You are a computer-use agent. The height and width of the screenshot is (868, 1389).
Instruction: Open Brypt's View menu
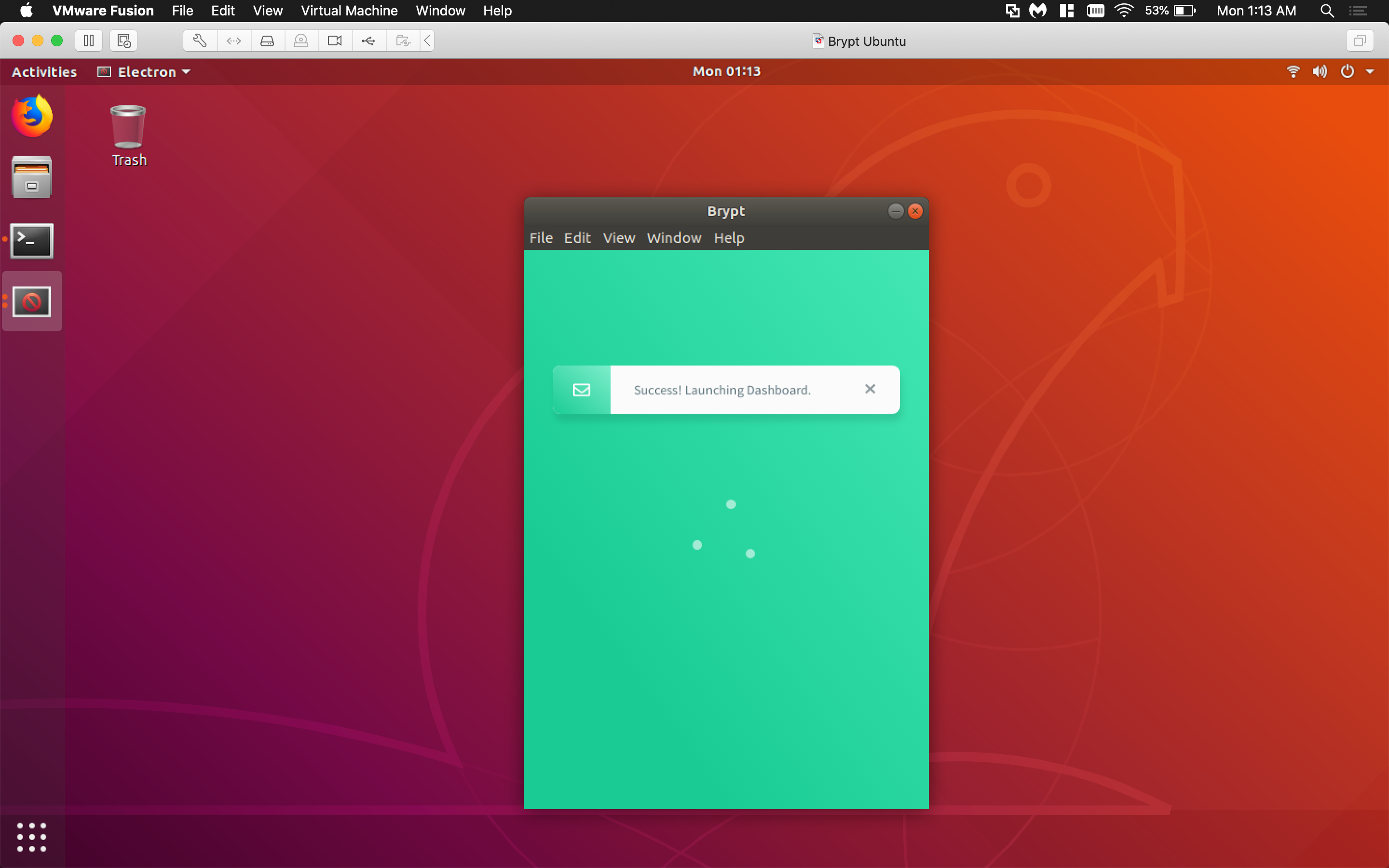pyautogui.click(x=618, y=238)
